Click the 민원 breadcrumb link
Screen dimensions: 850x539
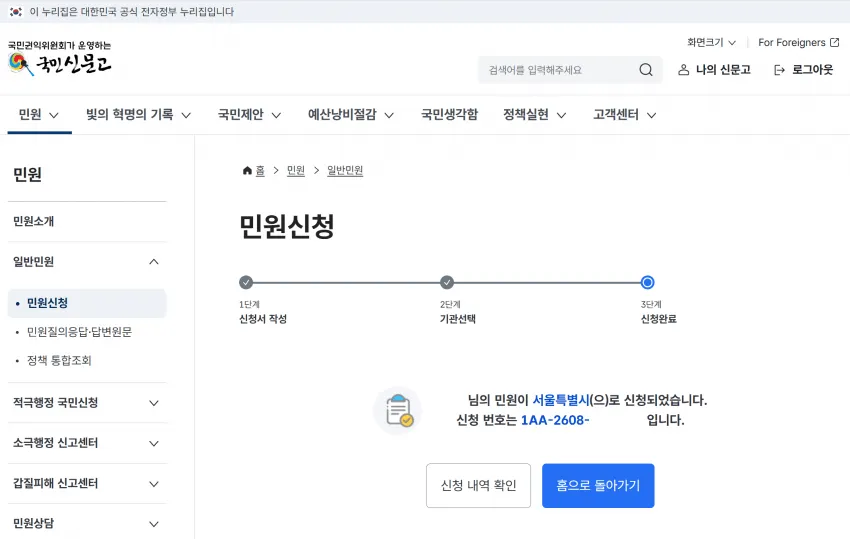[x=296, y=170]
